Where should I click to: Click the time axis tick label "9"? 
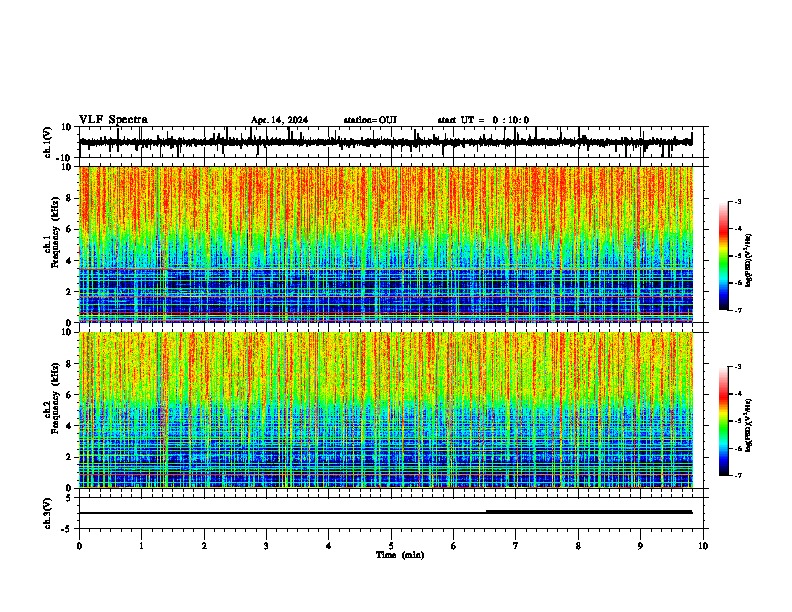point(640,546)
